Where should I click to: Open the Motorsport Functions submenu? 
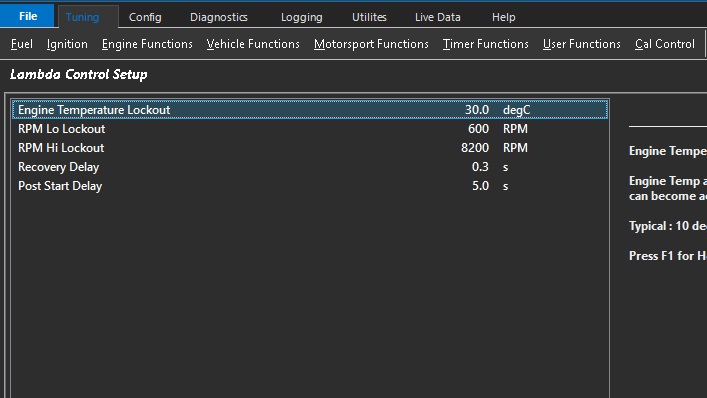click(x=371, y=44)
